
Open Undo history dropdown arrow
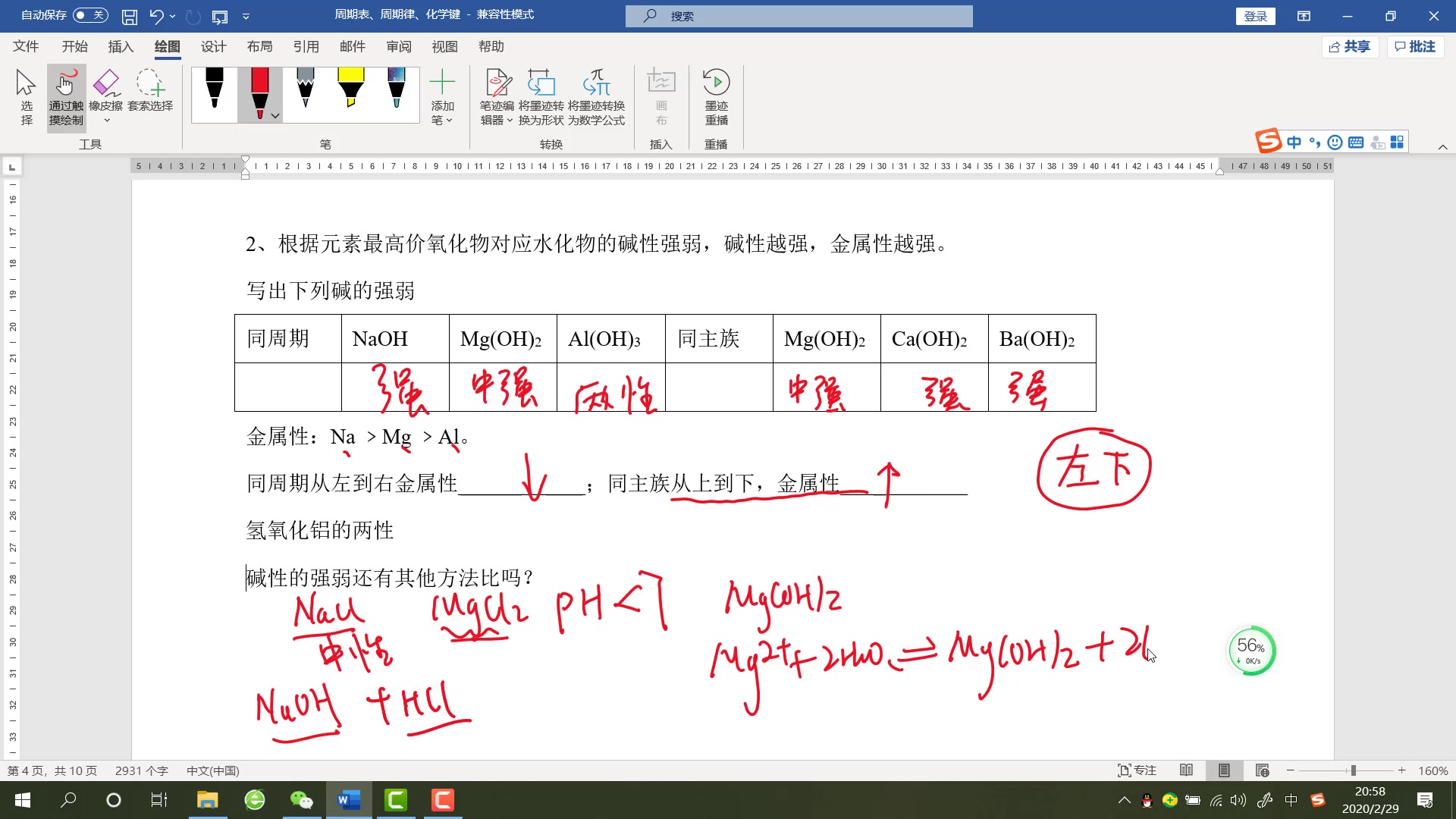click(173, 16)
